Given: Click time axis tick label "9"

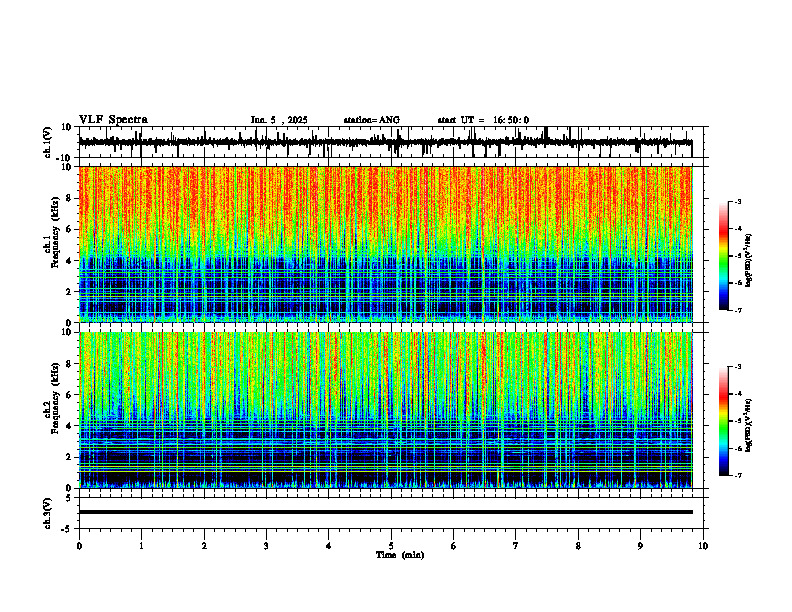Looking at the screenshot, I should [x=640, y=546].
